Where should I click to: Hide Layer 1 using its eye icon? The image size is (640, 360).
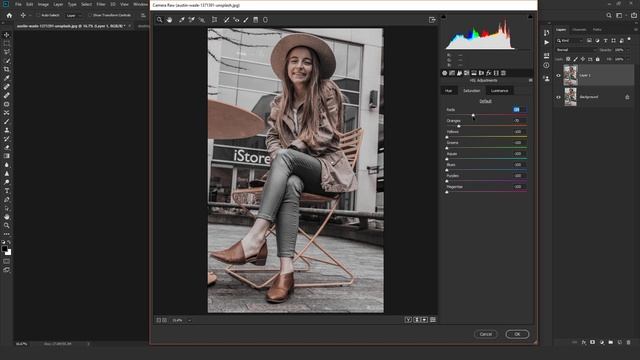[558, 75]
